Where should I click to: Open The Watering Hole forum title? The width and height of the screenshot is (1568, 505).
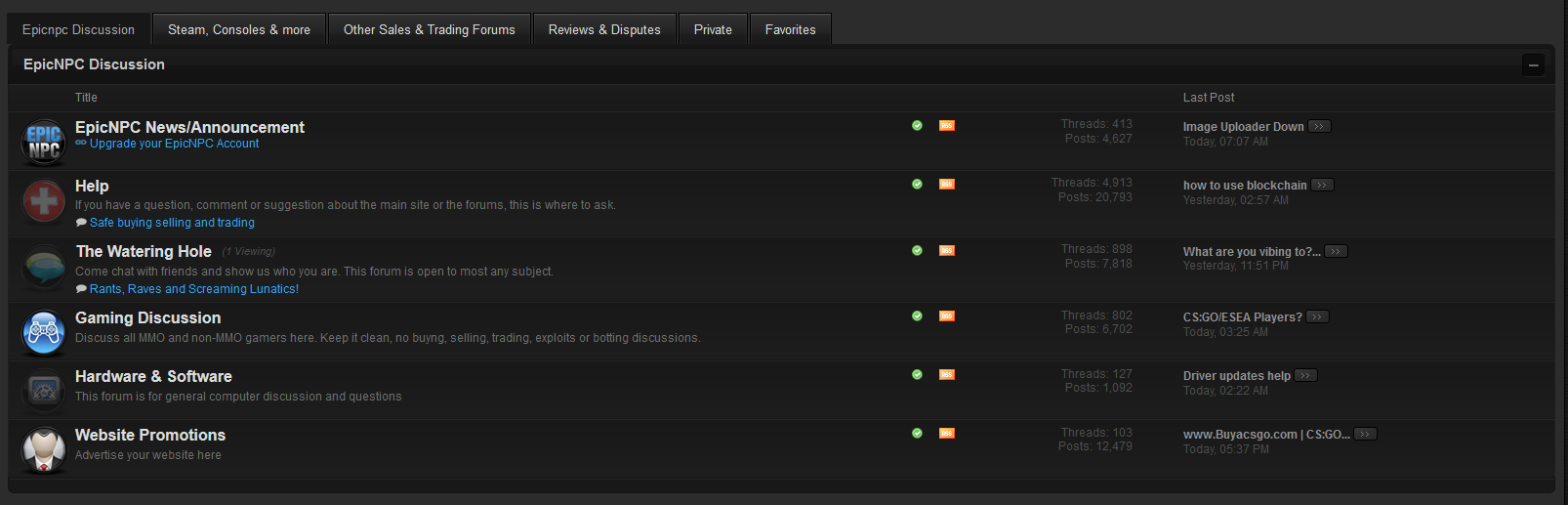tap(144, 251)
